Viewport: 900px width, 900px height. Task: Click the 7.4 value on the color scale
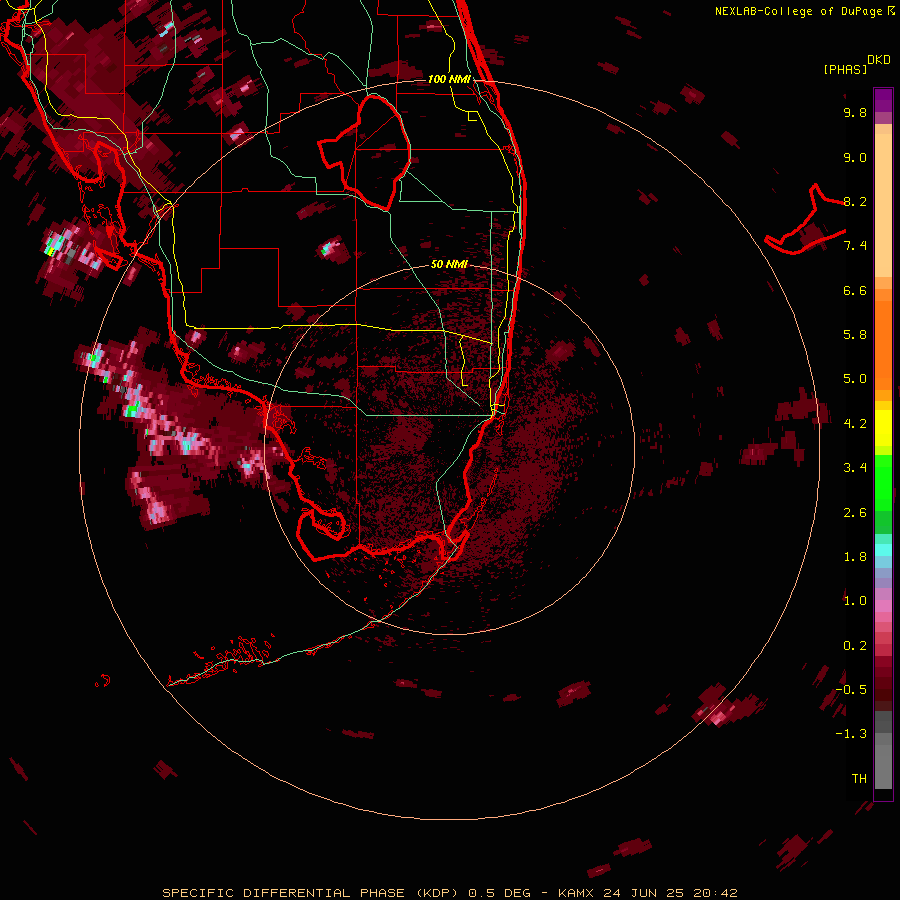[x=855, y=246]
